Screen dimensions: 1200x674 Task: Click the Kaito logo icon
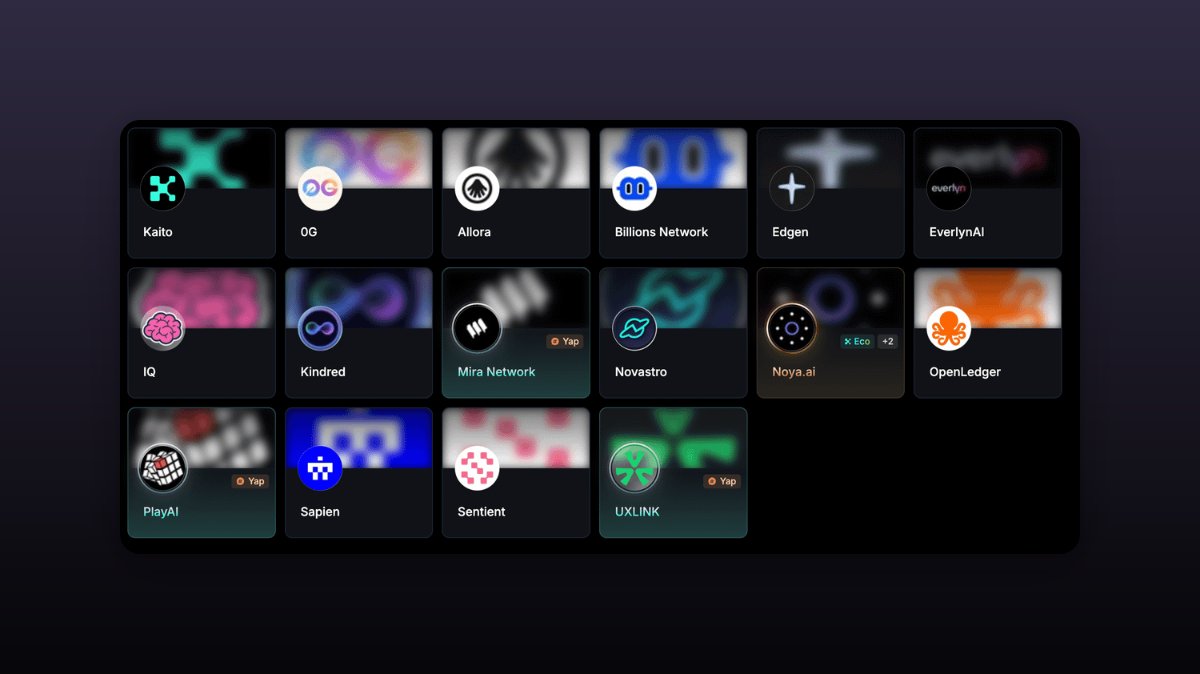point(162,188)
